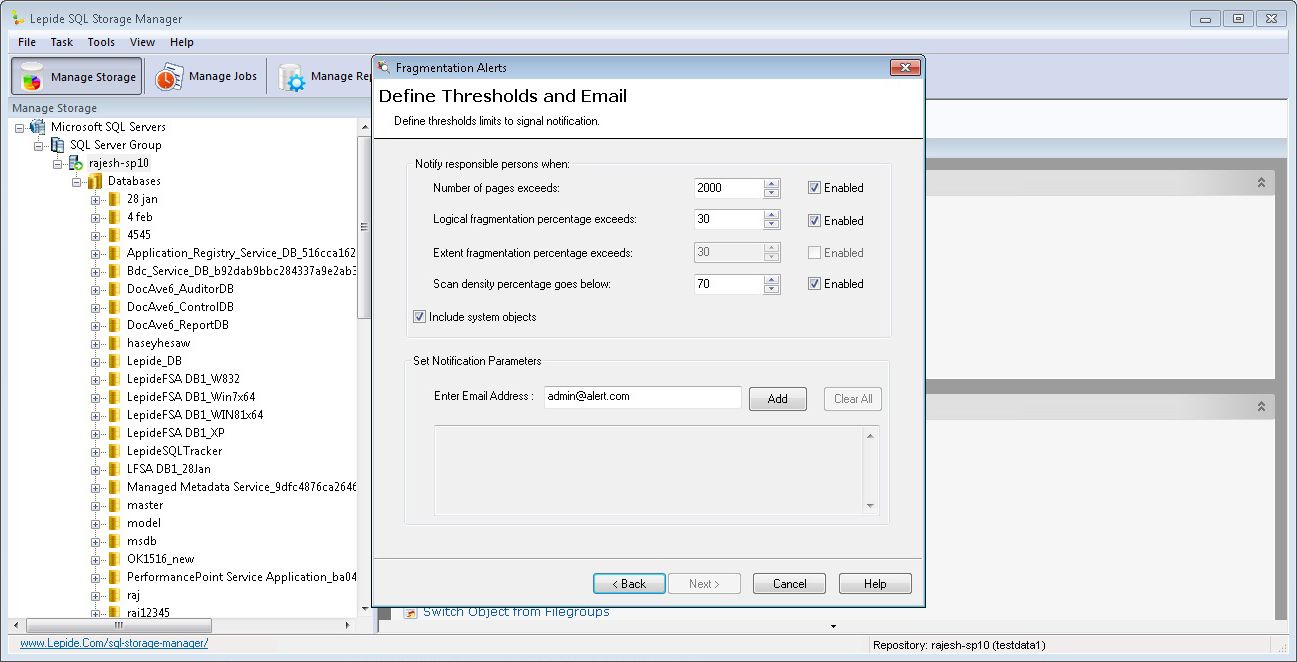The width and height of the screenshot is (1297, 662).
Task: Click the 4545 database icon
Action: [114, 235]
